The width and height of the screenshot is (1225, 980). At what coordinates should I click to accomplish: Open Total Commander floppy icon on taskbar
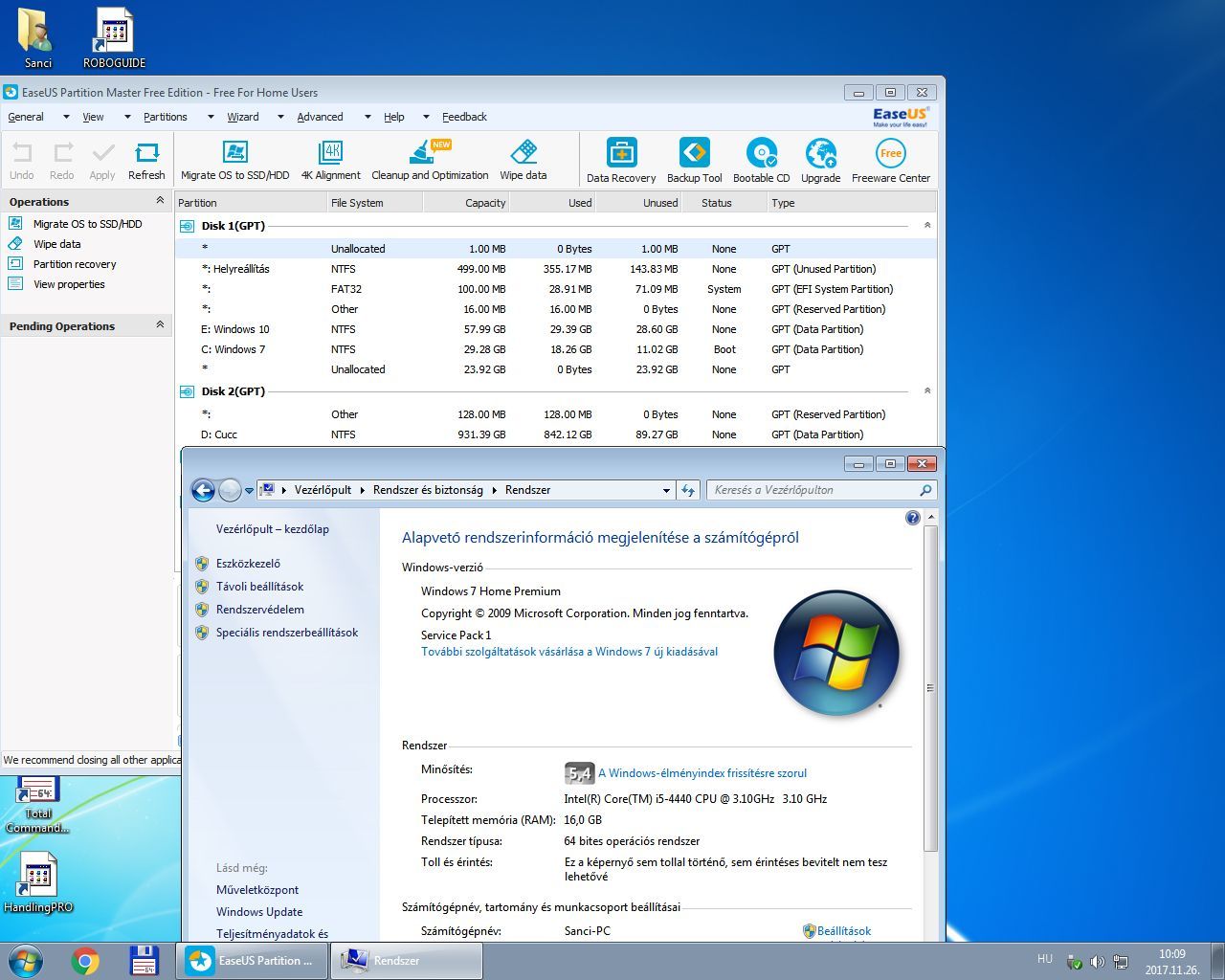144,961
